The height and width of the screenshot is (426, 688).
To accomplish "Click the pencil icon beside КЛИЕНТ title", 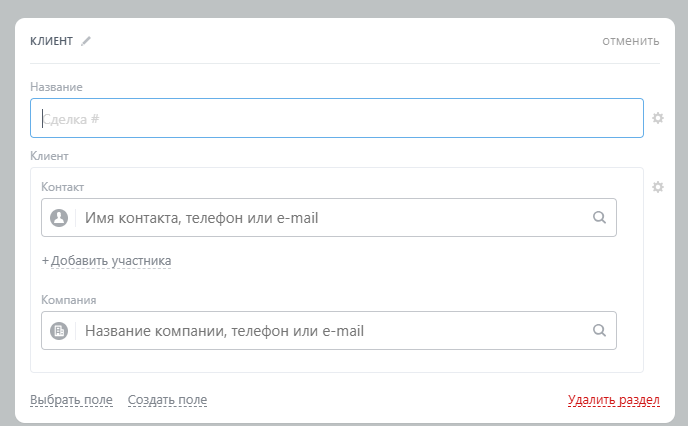I will [x=86, y=41].
